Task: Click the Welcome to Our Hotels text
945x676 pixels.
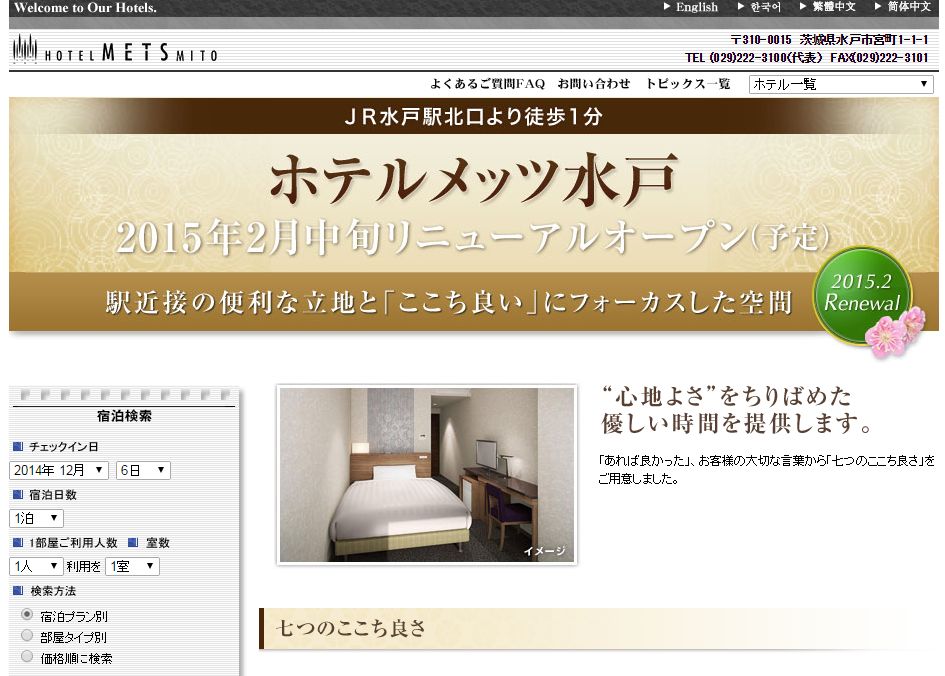Action: [85, 8]
